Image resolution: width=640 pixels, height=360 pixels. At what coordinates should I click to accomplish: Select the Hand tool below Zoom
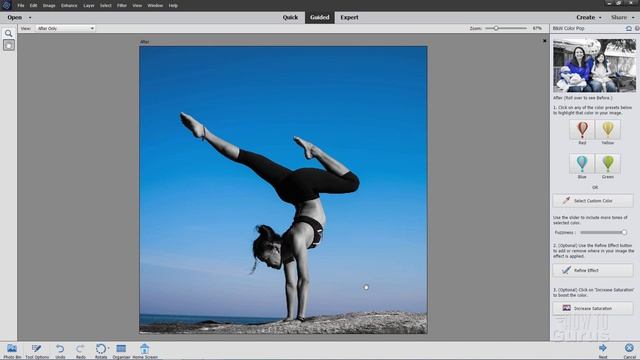[9, 45]
